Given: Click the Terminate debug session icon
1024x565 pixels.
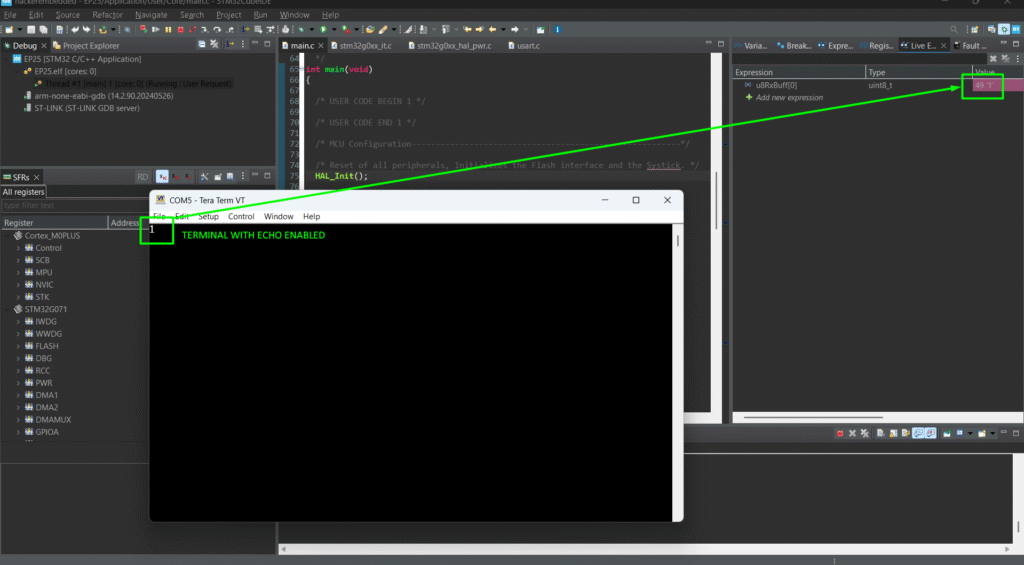Looking at the screenshot, I should [x=180, y=30].
